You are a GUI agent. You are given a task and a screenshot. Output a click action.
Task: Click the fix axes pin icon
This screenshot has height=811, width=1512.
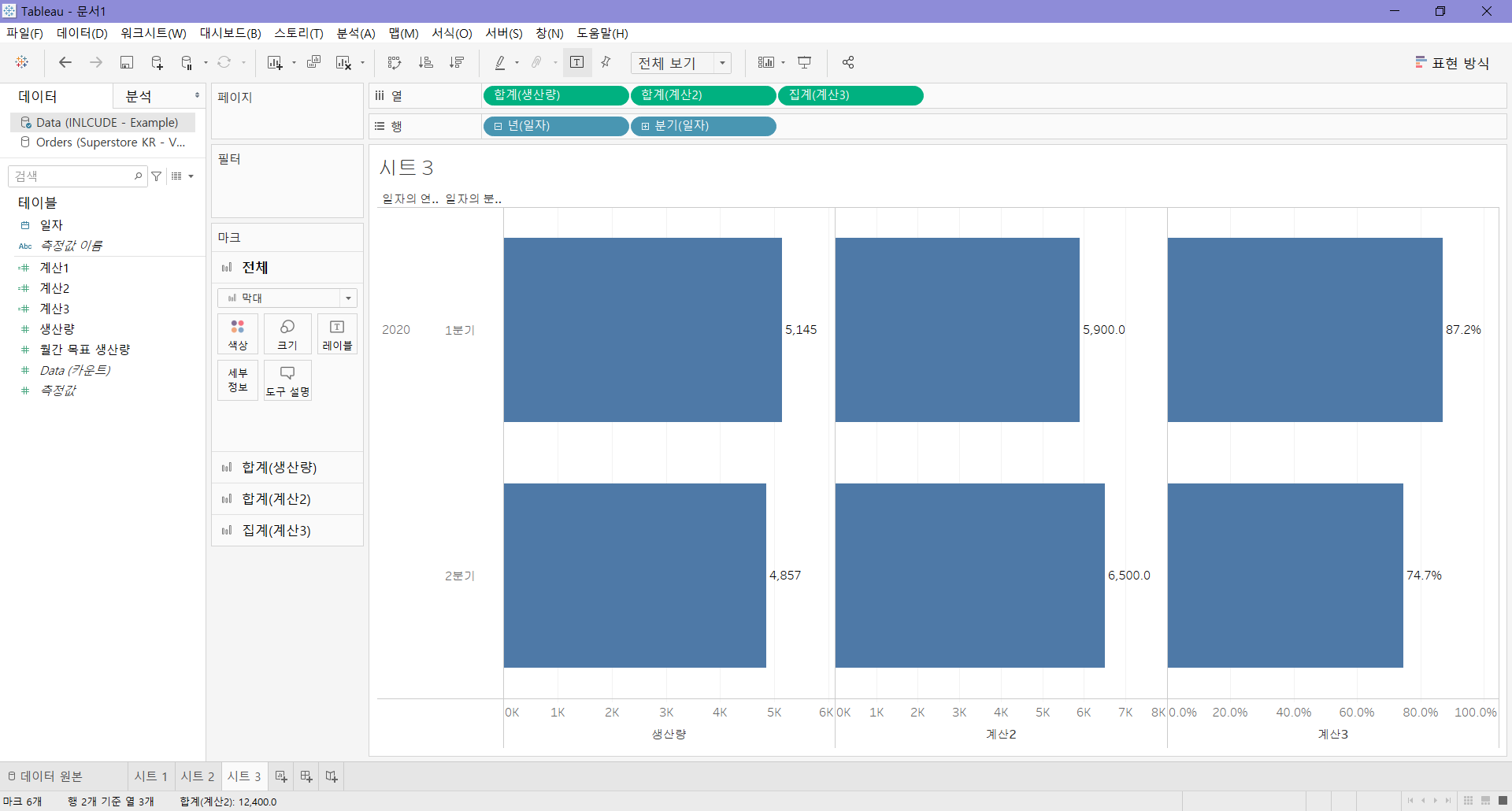tap(606, 62)
